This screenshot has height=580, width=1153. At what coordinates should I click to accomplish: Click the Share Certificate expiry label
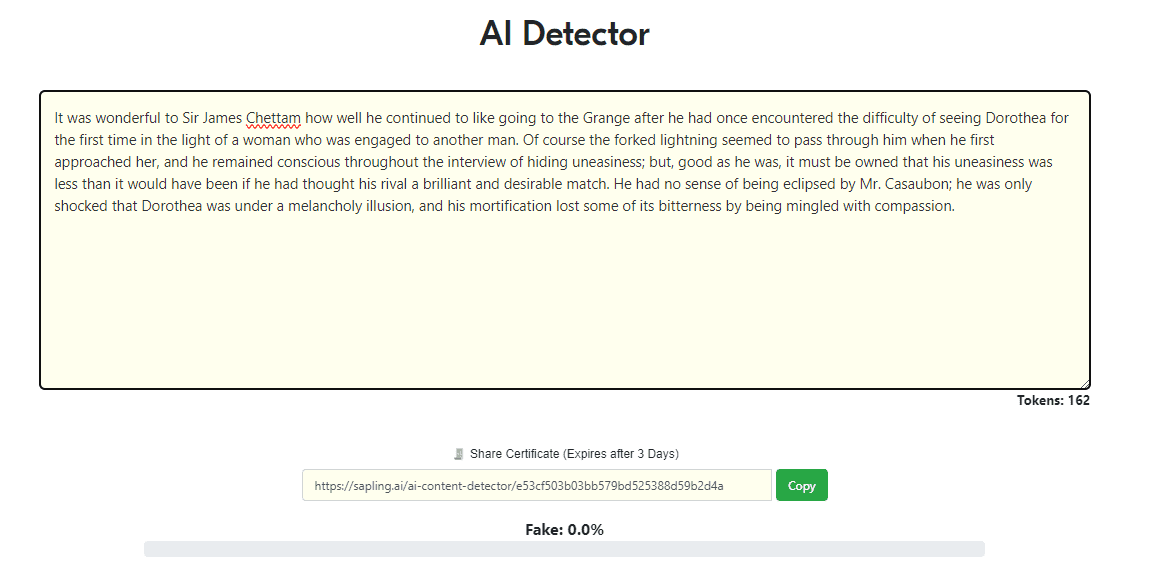pyautogui.click(x=574, y=454)
